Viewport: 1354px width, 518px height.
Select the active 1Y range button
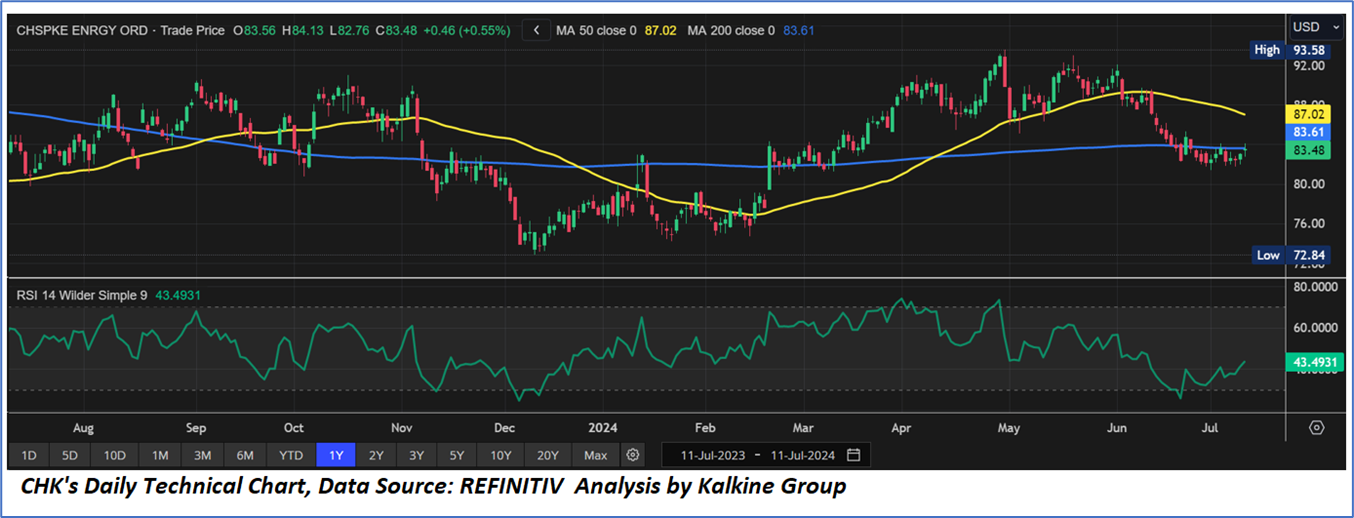pyautogui.click(x=336, y=455)
